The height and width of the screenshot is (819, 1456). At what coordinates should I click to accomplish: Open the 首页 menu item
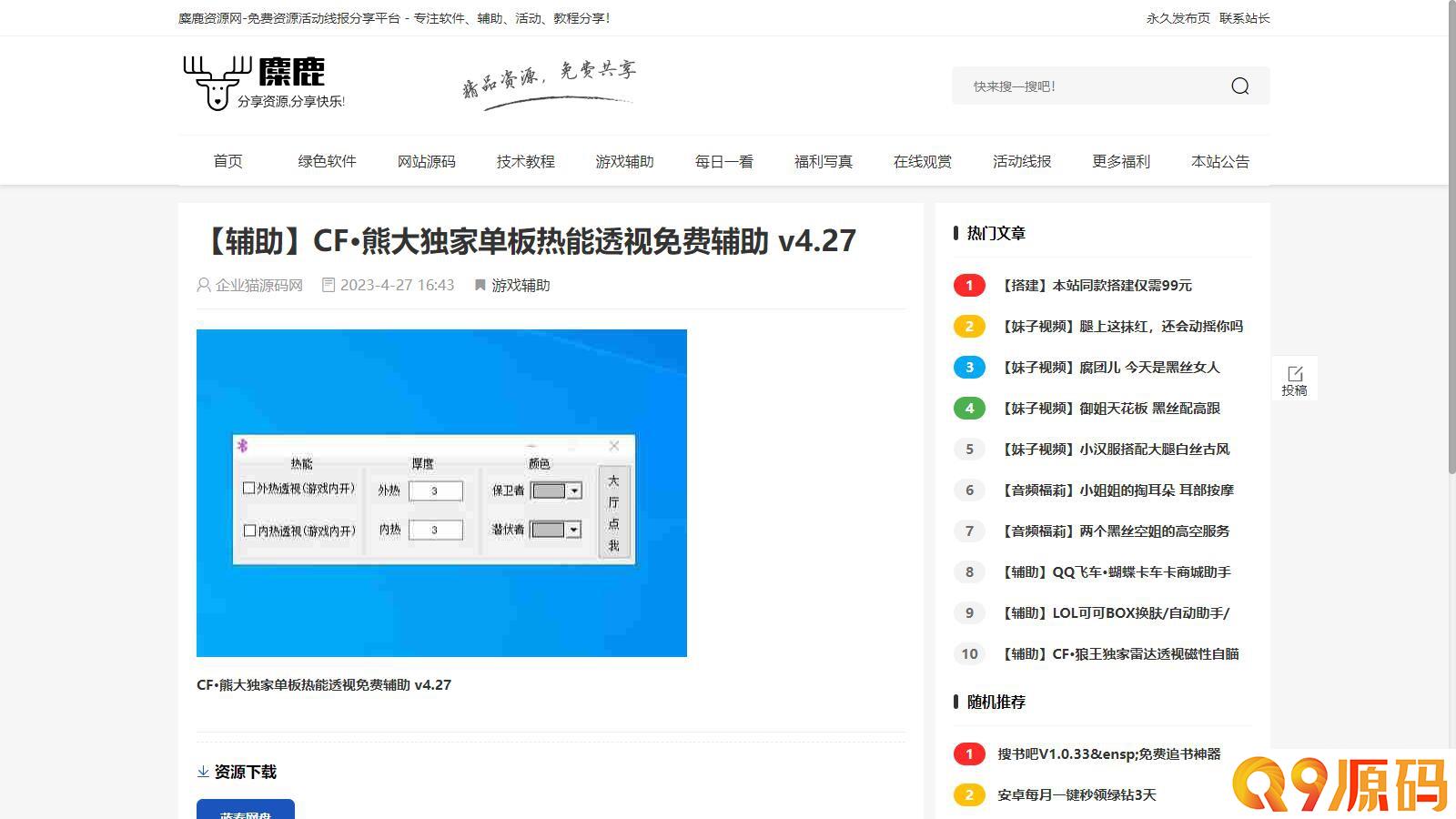coord(227,161)
